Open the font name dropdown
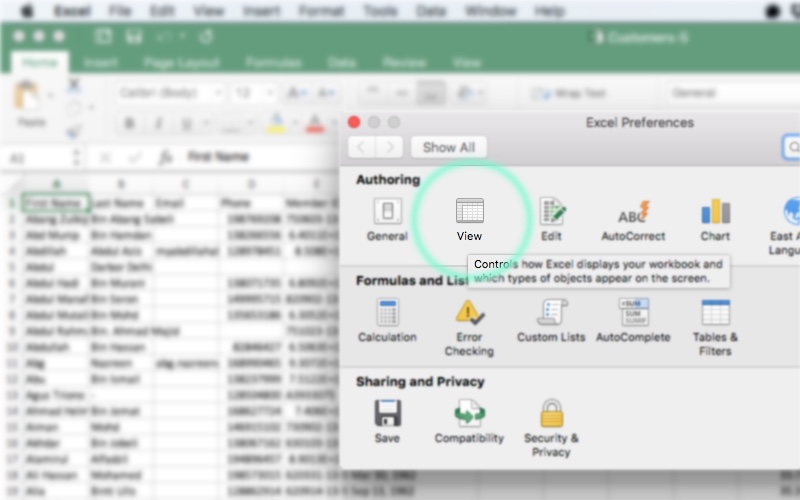Image resolution: width=800 pixels, height=500 pixels. (218, 93)
